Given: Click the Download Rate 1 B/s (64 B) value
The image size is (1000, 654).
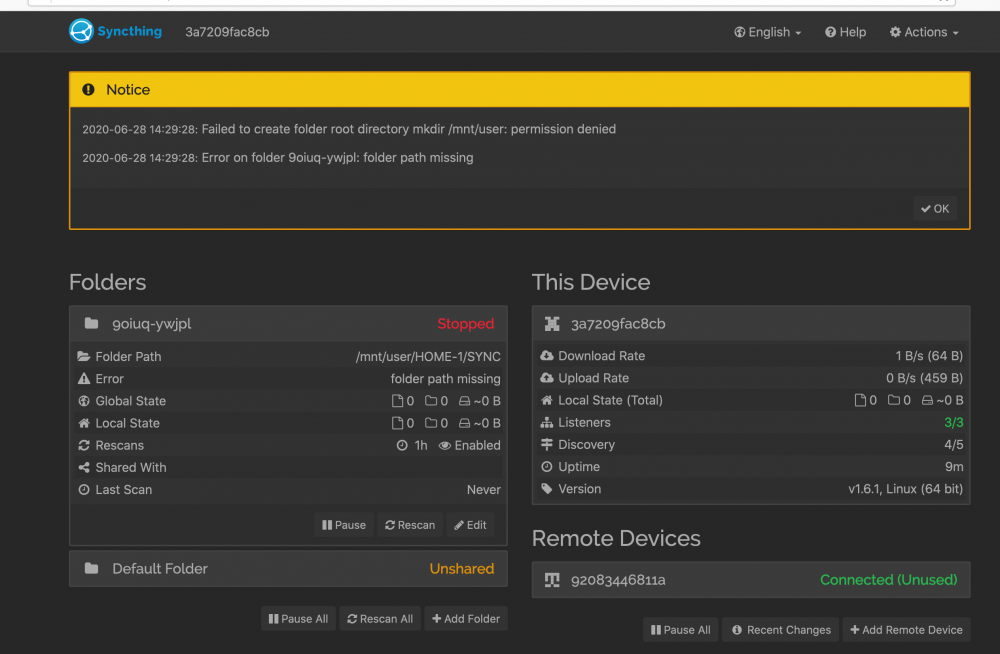Looking at the screenshot, I should pos(929,355).
